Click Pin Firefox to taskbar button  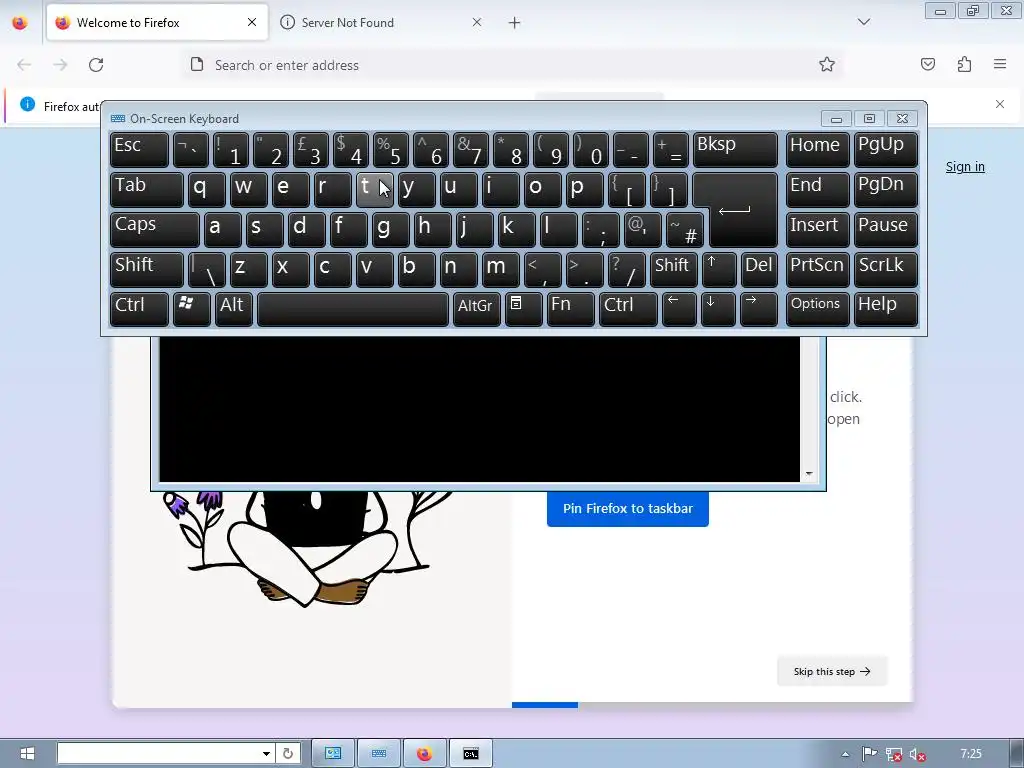pos(628,508)
